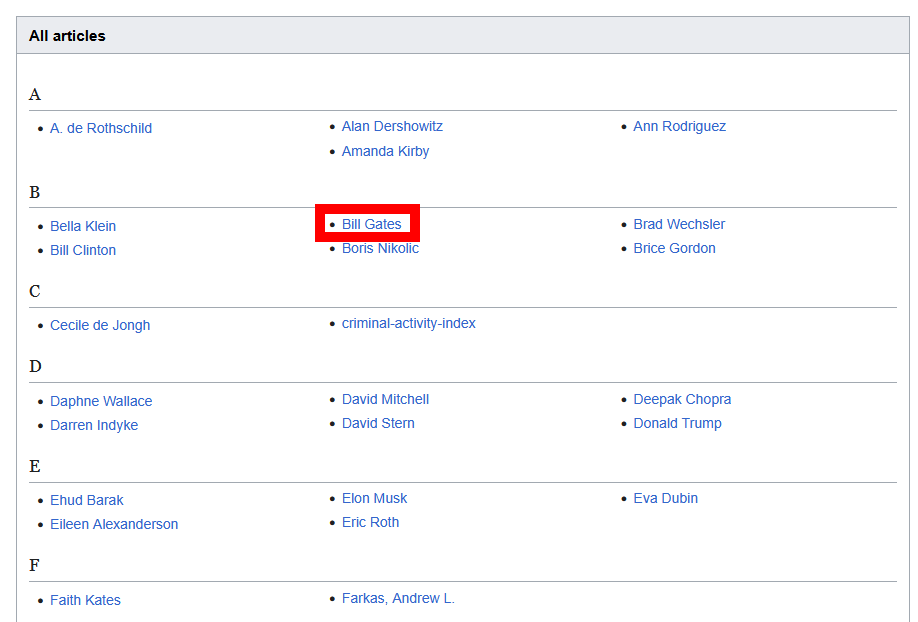918x622 pixels.
Task: Select the Eva Dubin link
Action: 665,498
